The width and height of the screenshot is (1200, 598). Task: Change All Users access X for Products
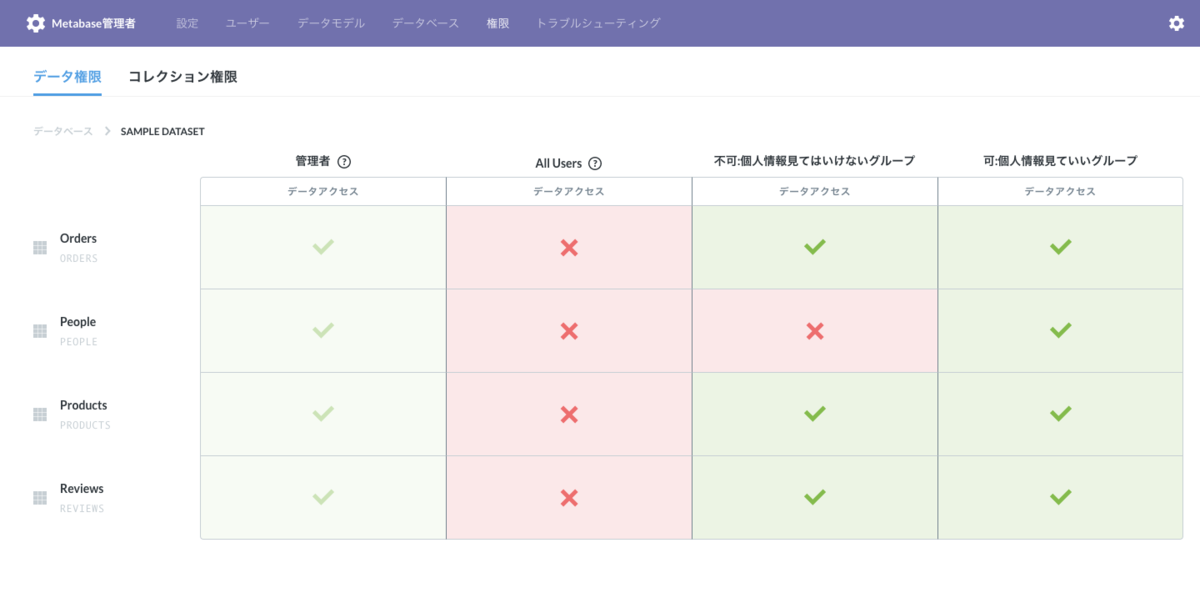[x=569, y=414]
